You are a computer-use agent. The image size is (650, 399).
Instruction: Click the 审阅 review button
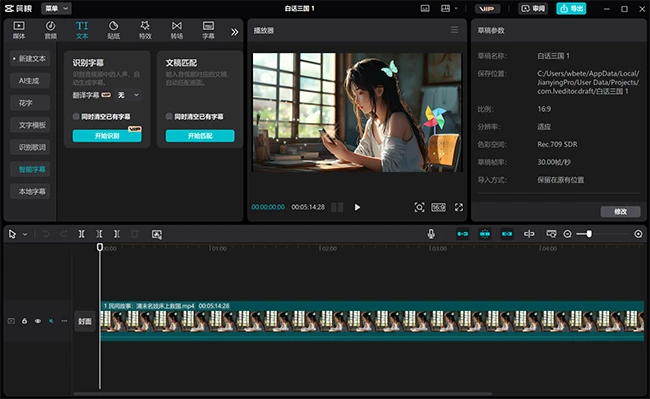click(533, 9)
